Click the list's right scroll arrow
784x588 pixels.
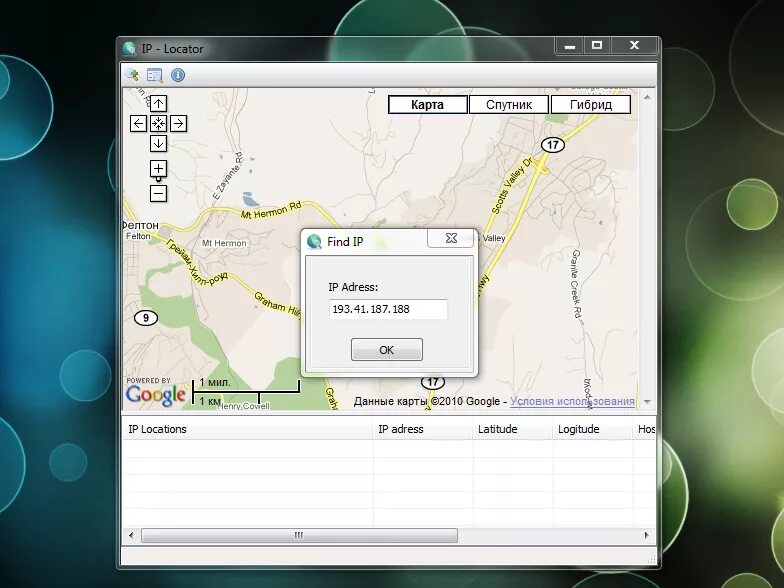[x=646, y=535]
